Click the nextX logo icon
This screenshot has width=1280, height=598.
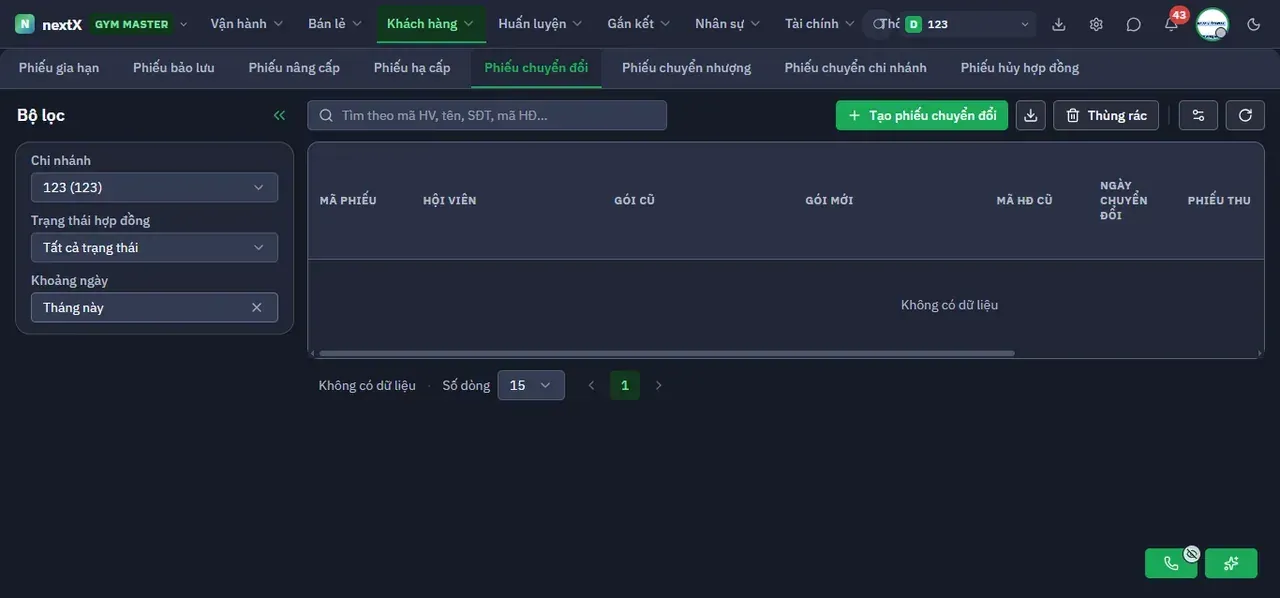25,24
